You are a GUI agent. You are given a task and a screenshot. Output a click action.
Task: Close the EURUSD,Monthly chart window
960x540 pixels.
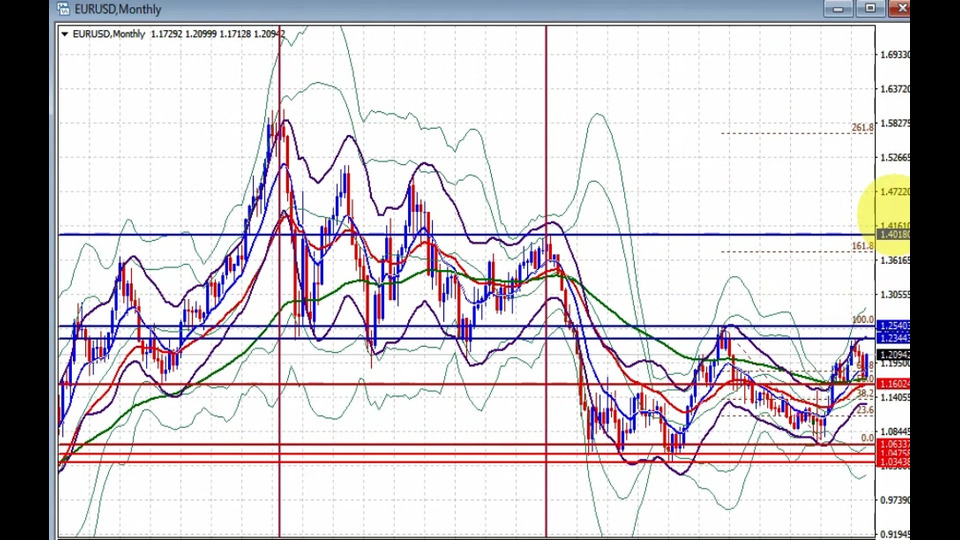900,9
